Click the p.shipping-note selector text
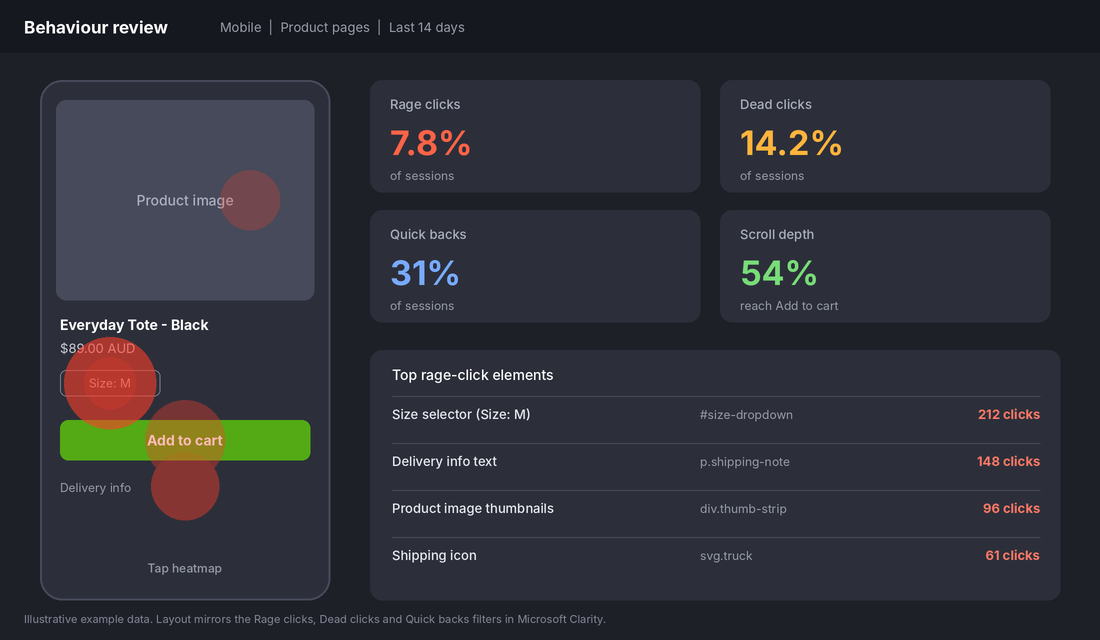 744,462
